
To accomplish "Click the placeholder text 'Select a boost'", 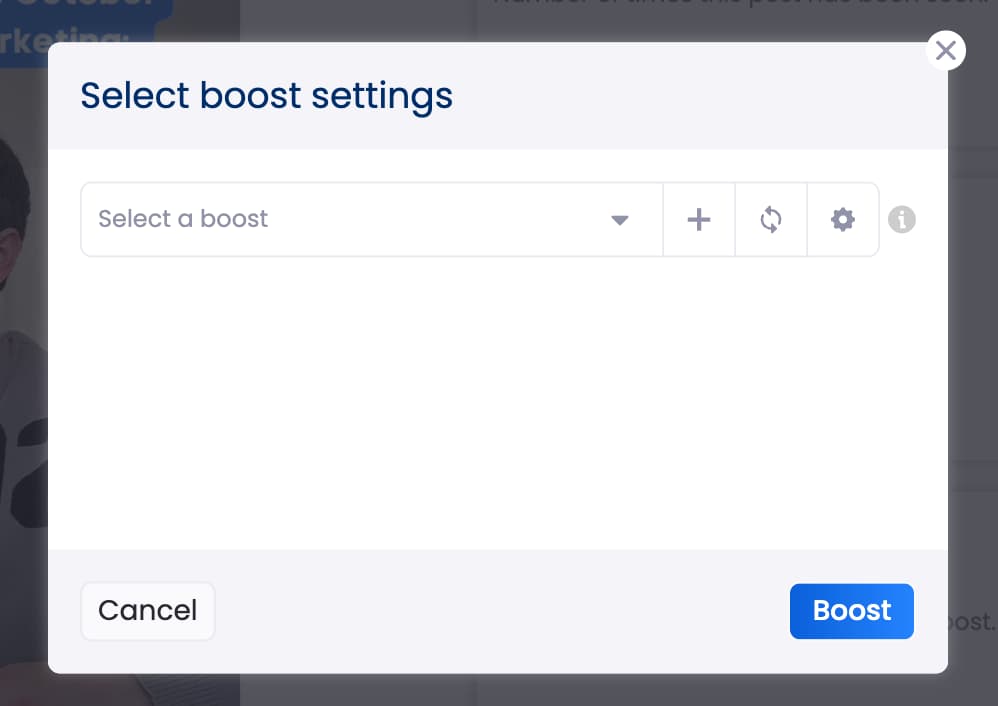I will (182, 219).
